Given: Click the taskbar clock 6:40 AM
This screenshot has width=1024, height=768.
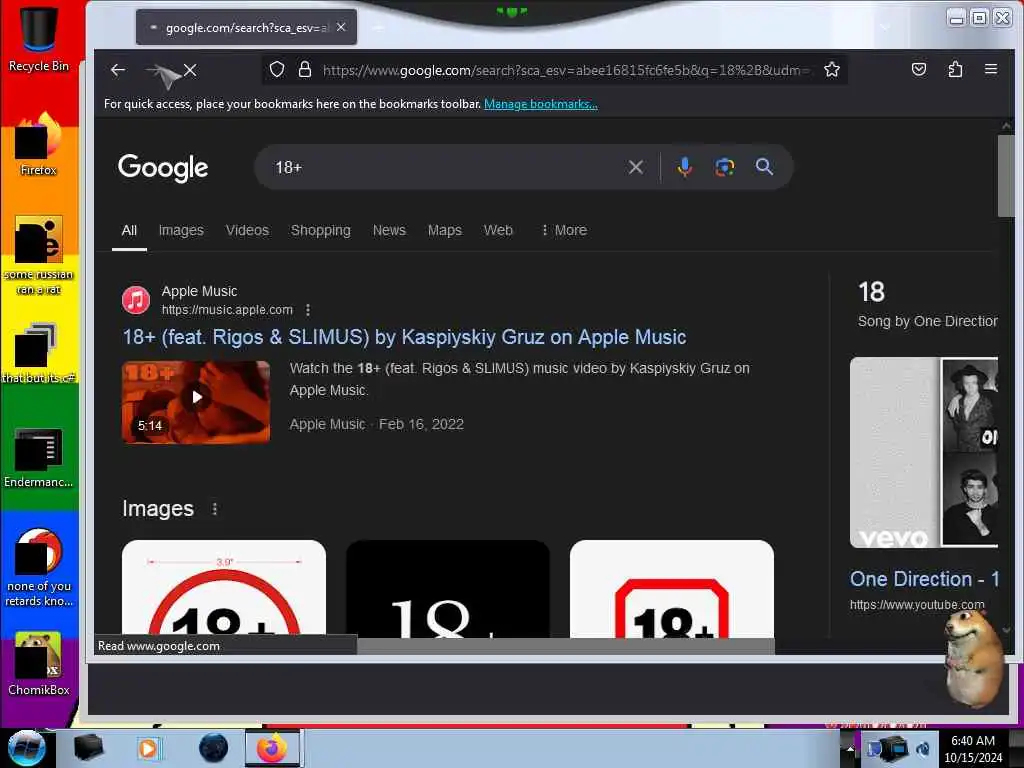Looking at the screenshot, I should click(973, 741).
